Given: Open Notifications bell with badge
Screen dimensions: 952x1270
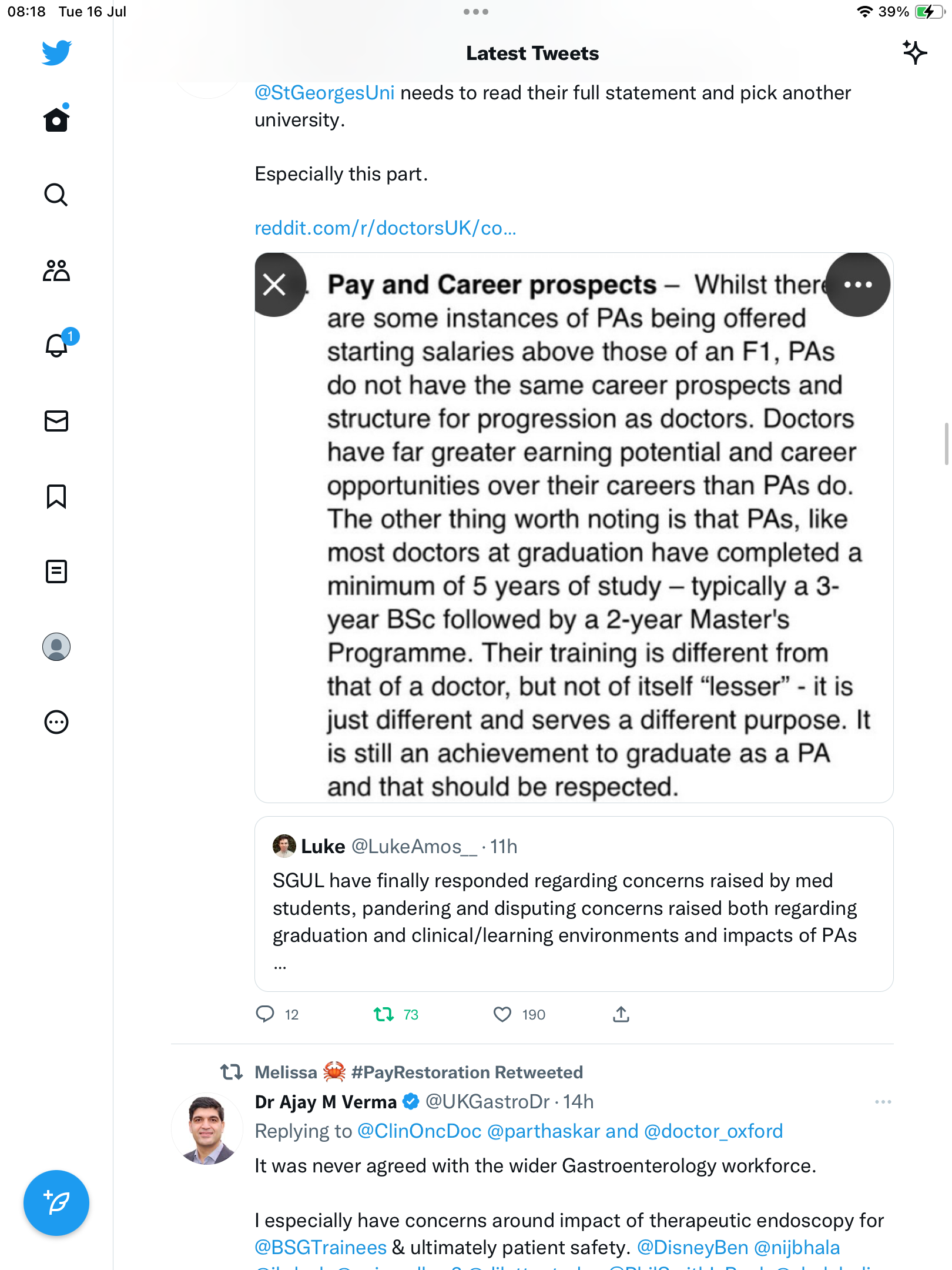Looking at the screenshot, I should (56, 345).
